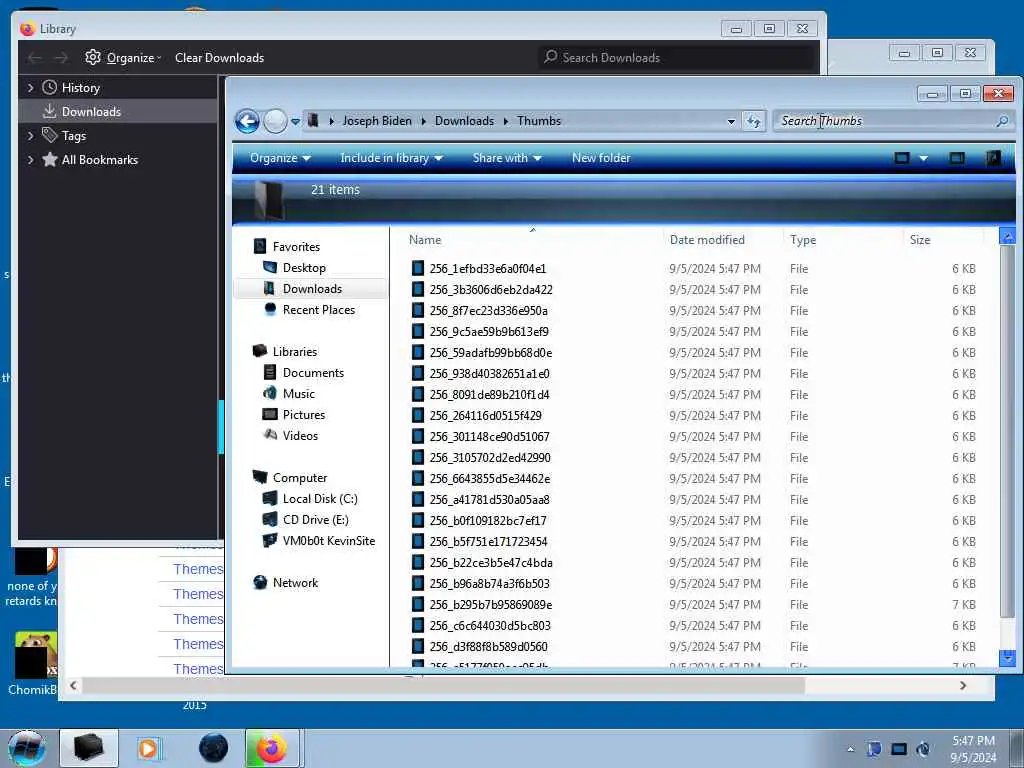Open Firefox from the taskbar
The width and height of the screenshot is (1024, 768).
[272, 748]
